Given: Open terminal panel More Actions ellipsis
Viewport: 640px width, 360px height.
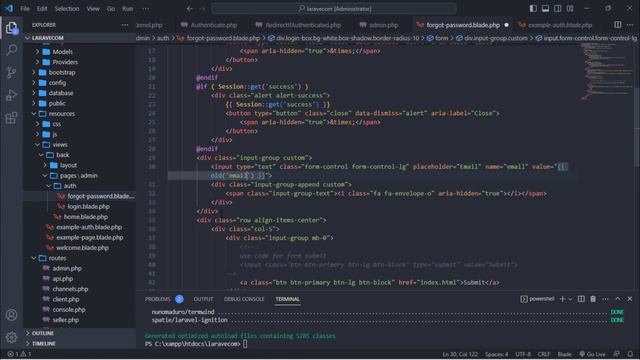Looking at the screenshot, I should click(x=605, y=299).
